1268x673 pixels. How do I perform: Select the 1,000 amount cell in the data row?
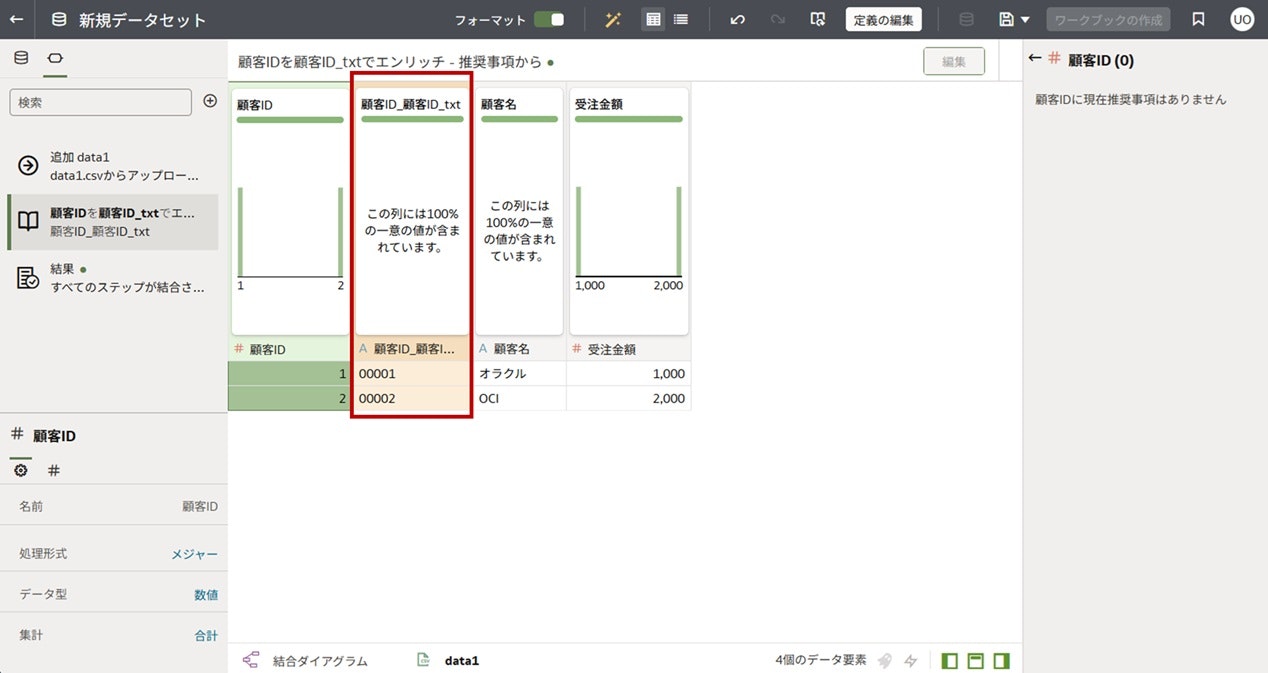(629, 373)
